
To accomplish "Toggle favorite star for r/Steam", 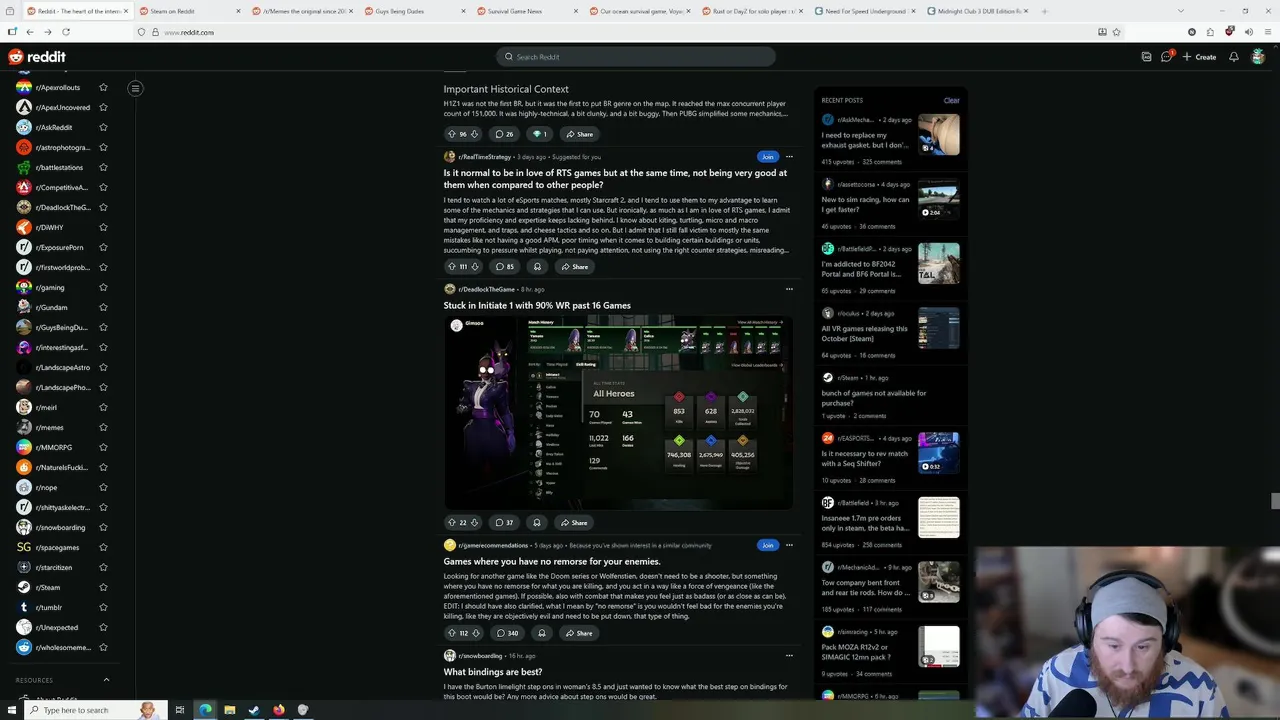I will 103,587.
